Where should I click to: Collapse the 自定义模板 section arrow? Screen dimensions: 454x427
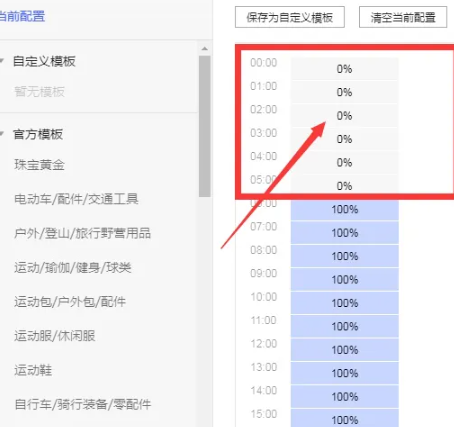click(x=2, y=61)
